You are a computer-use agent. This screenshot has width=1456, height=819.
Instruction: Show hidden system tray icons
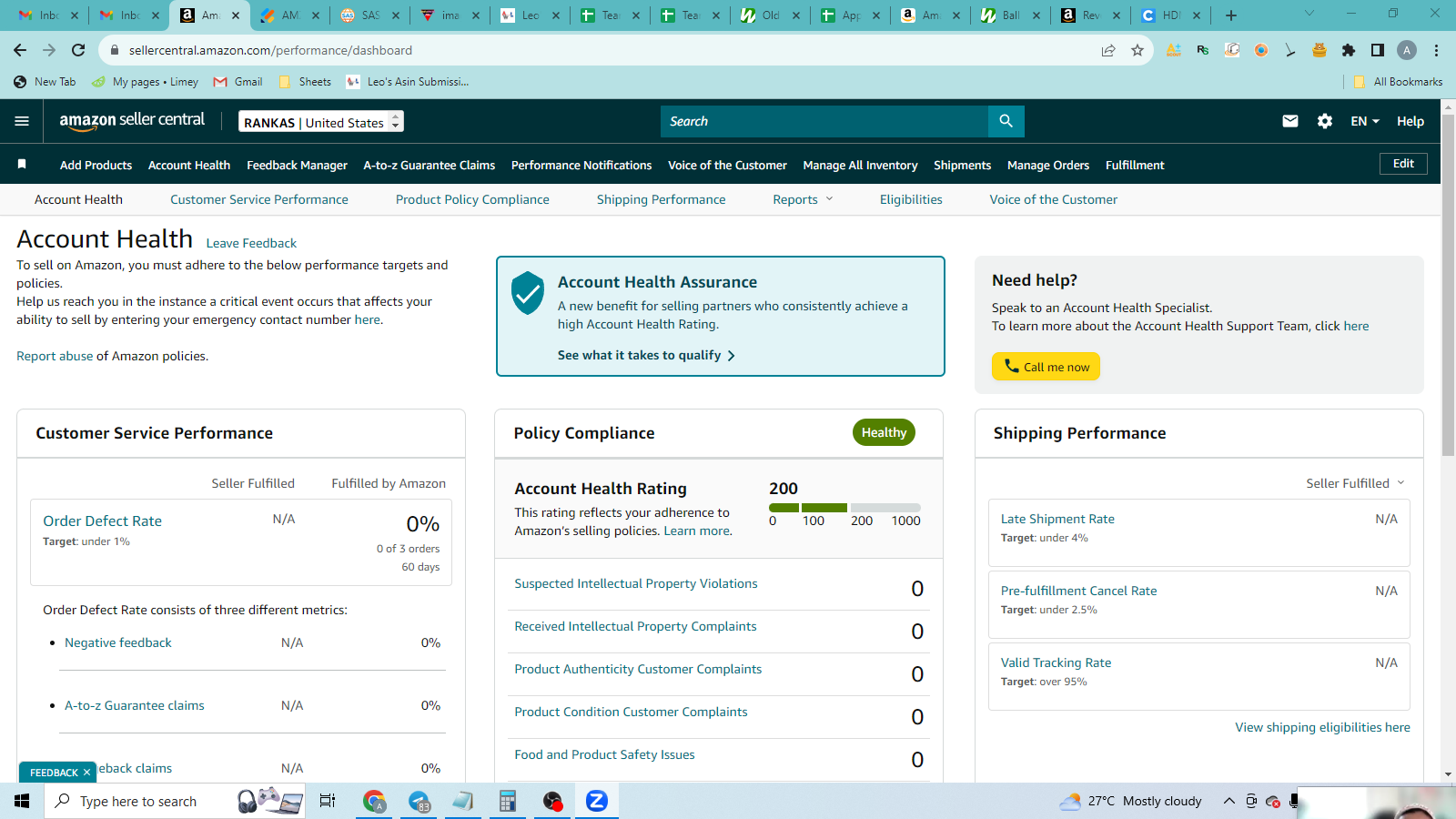point(1228,801)
